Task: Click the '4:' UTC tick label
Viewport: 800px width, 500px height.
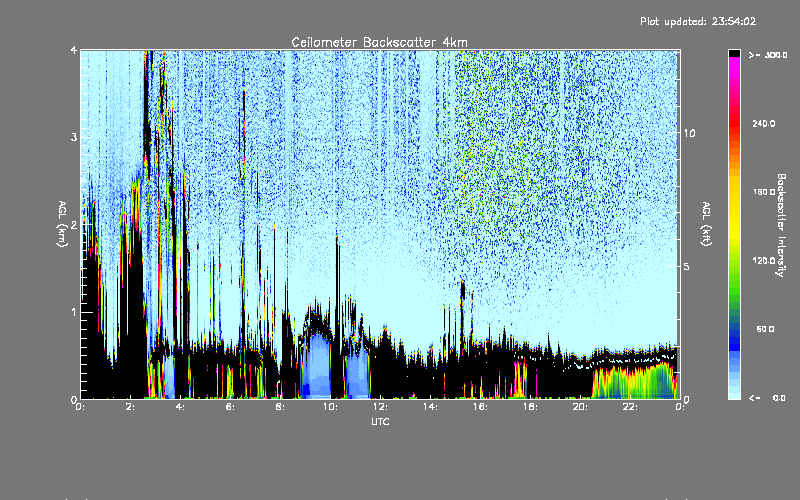Action: click(x=181, y=407)
